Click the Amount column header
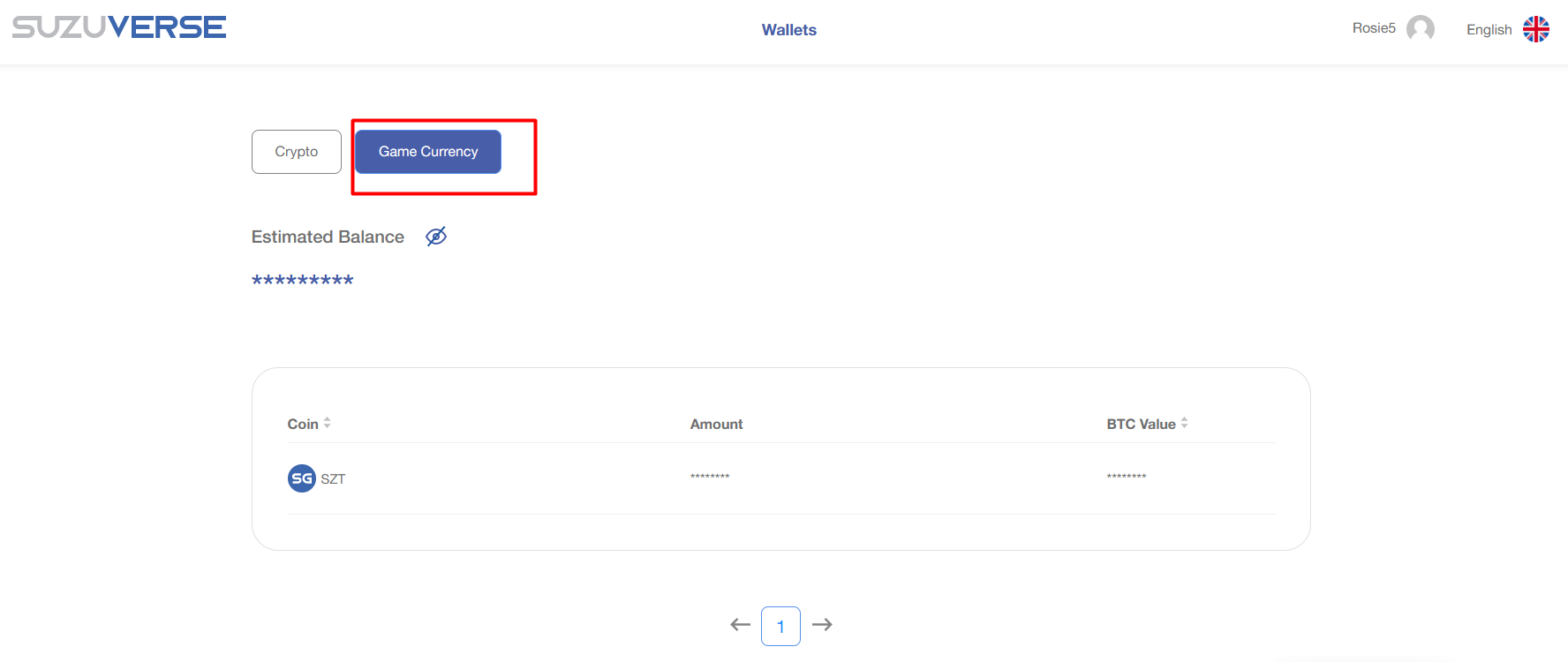The image size is (1568, 662). tap(716, 425)
